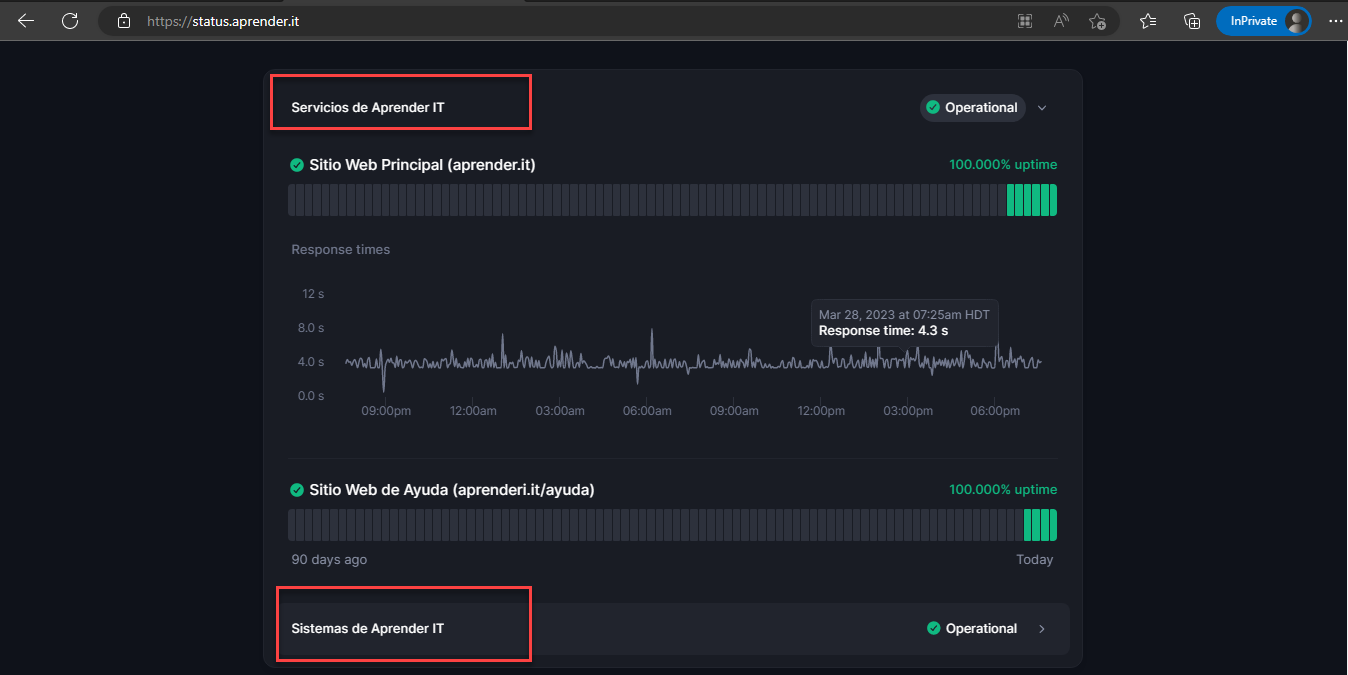Screen dimensions: 1348x675
Task: Add this page to favorites
Action: point(1097,21)
